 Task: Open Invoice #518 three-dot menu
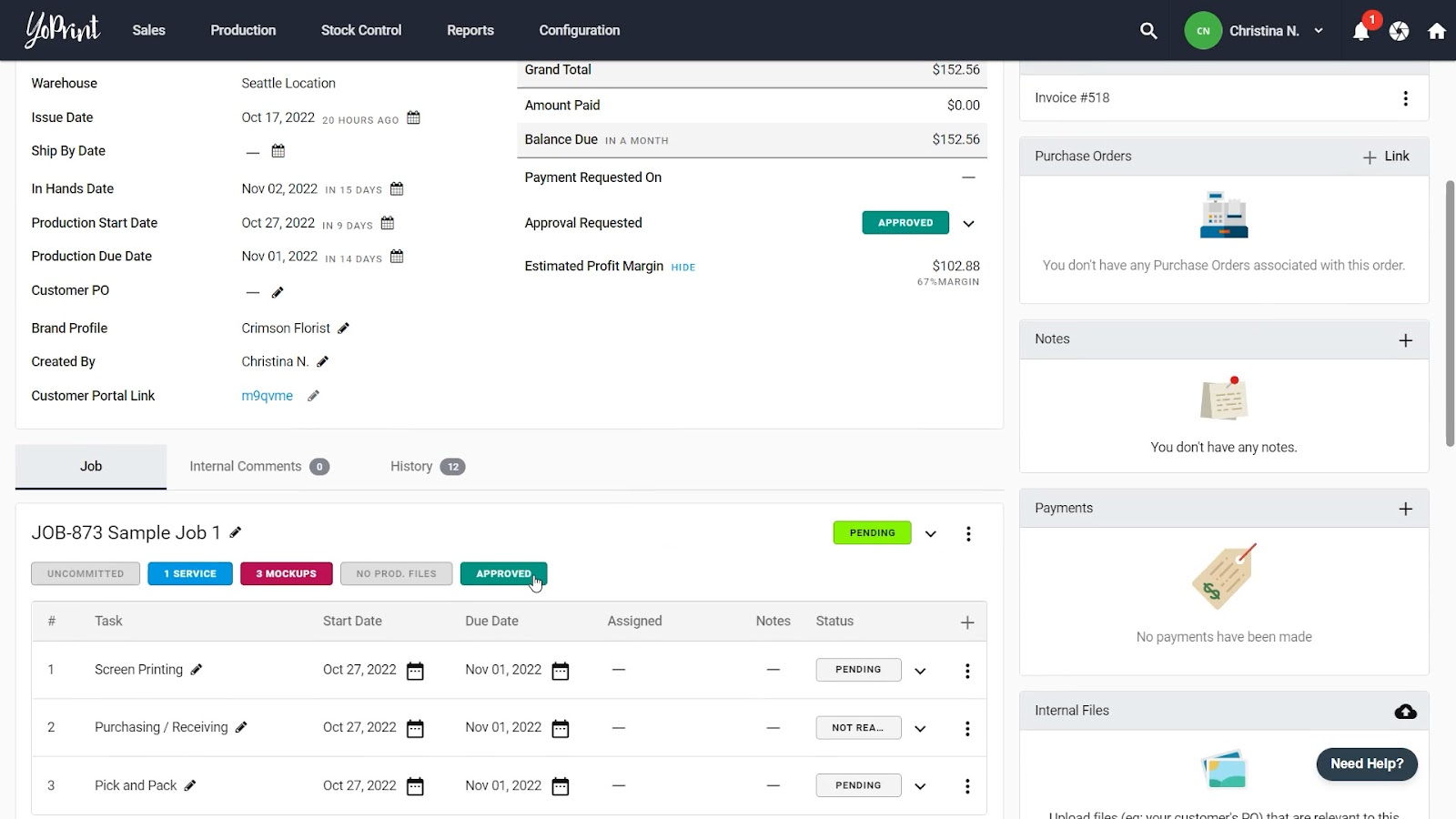1406,98
